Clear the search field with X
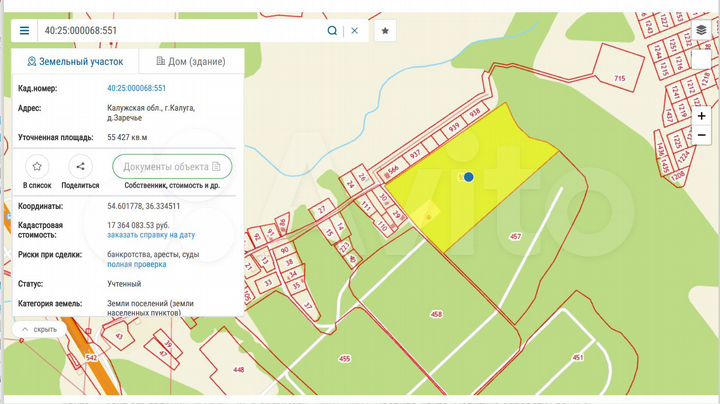 pyautogui.click(x=354, y=31)
